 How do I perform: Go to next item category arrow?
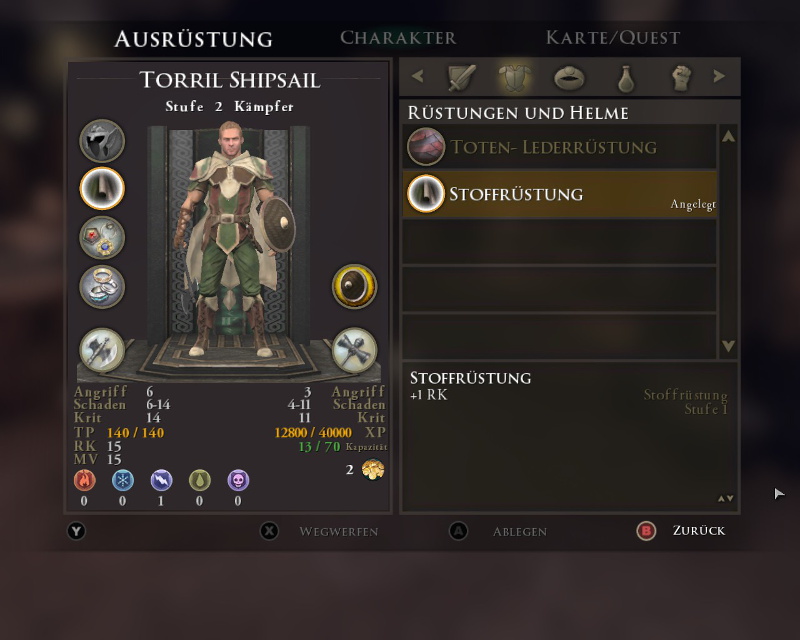click(x=719, y=77)
